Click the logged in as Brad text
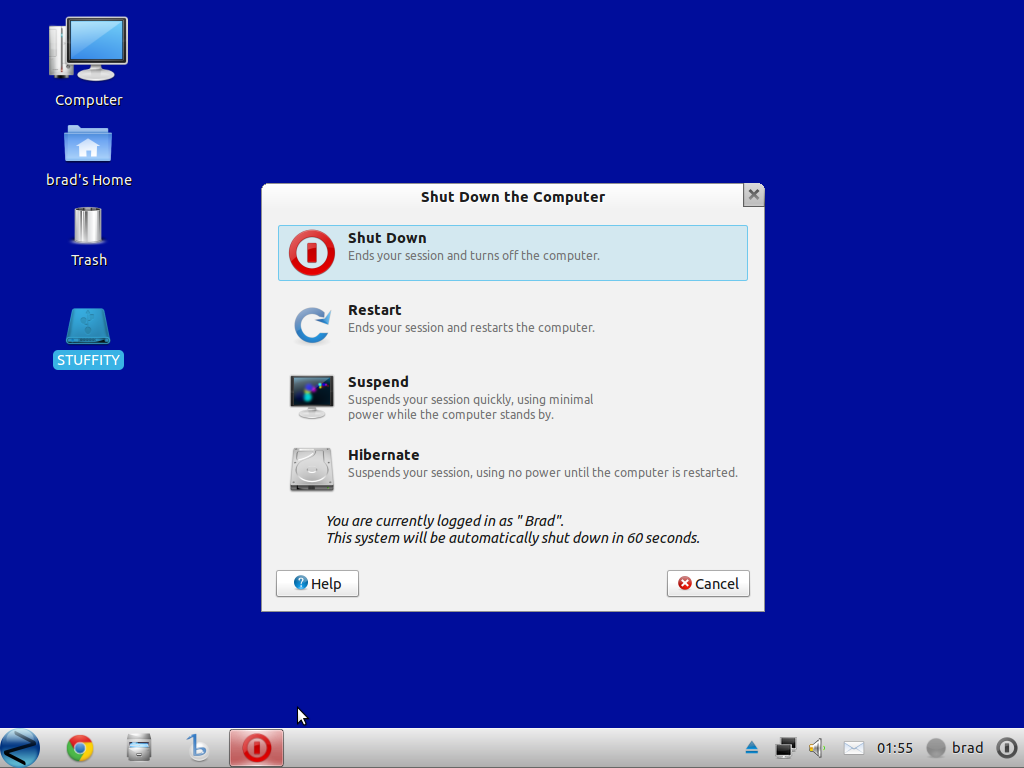Viewport: 1024px width, 768px height. coord(445,520)
